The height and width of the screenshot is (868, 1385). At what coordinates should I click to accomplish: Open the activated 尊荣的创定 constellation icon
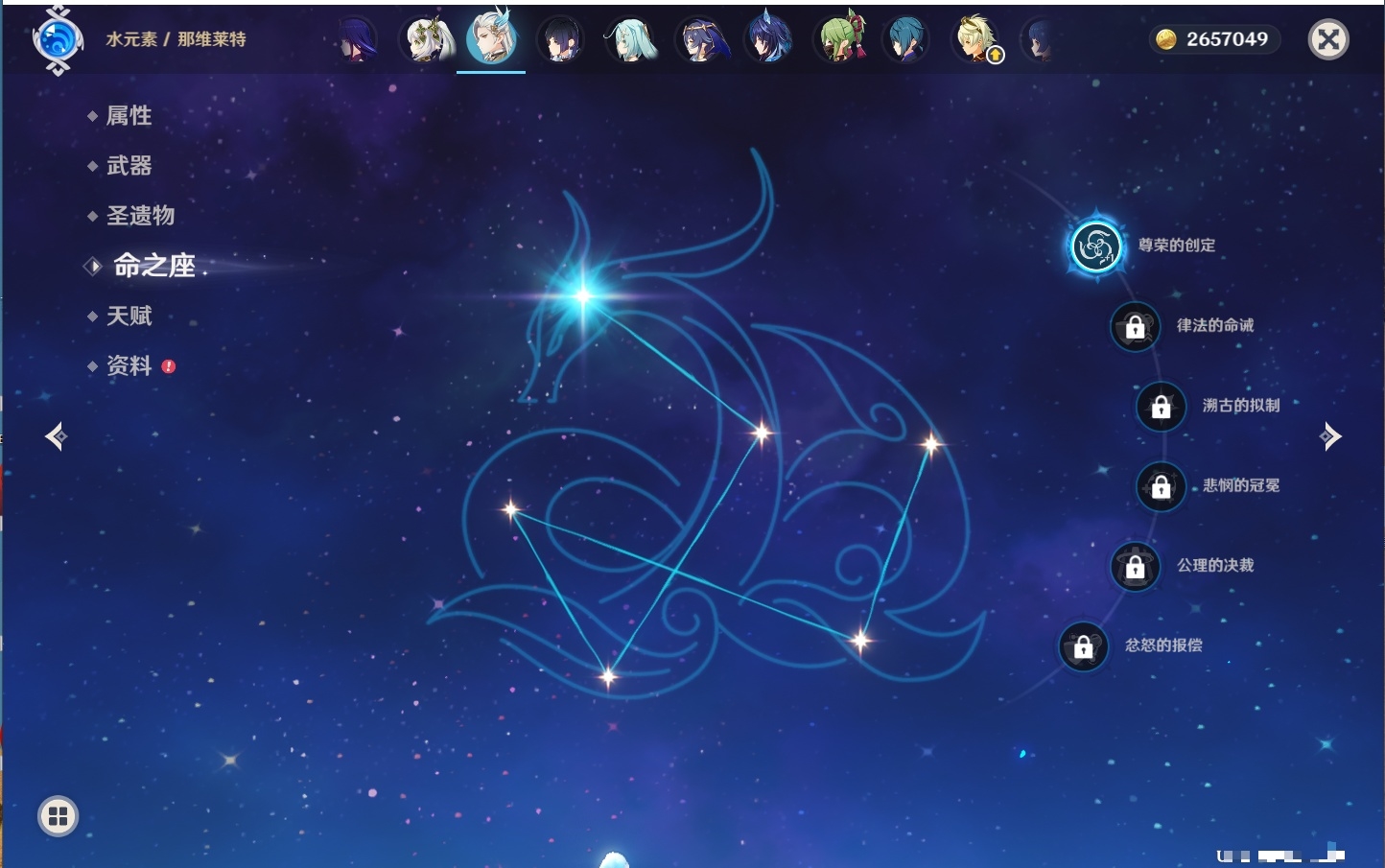pyautogui.click(x=1095, y=247)
